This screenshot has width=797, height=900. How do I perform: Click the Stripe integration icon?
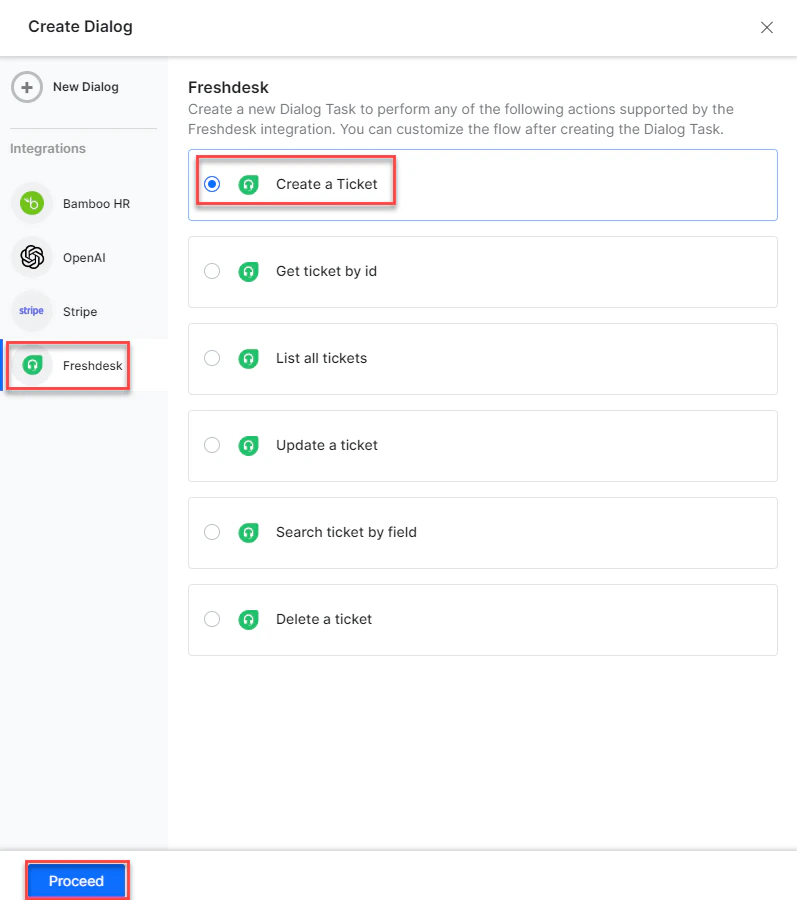30,311
